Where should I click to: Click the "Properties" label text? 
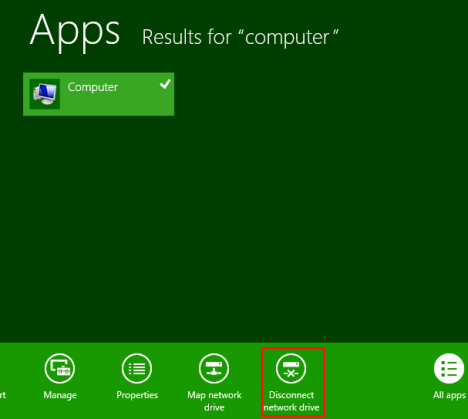coord(137,395)
